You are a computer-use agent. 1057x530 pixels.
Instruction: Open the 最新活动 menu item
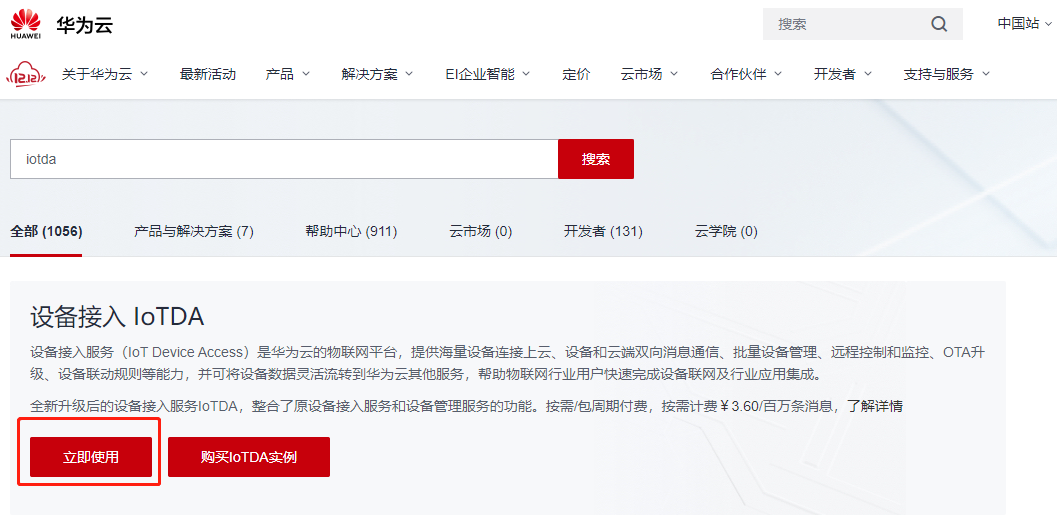pos(208,74)
